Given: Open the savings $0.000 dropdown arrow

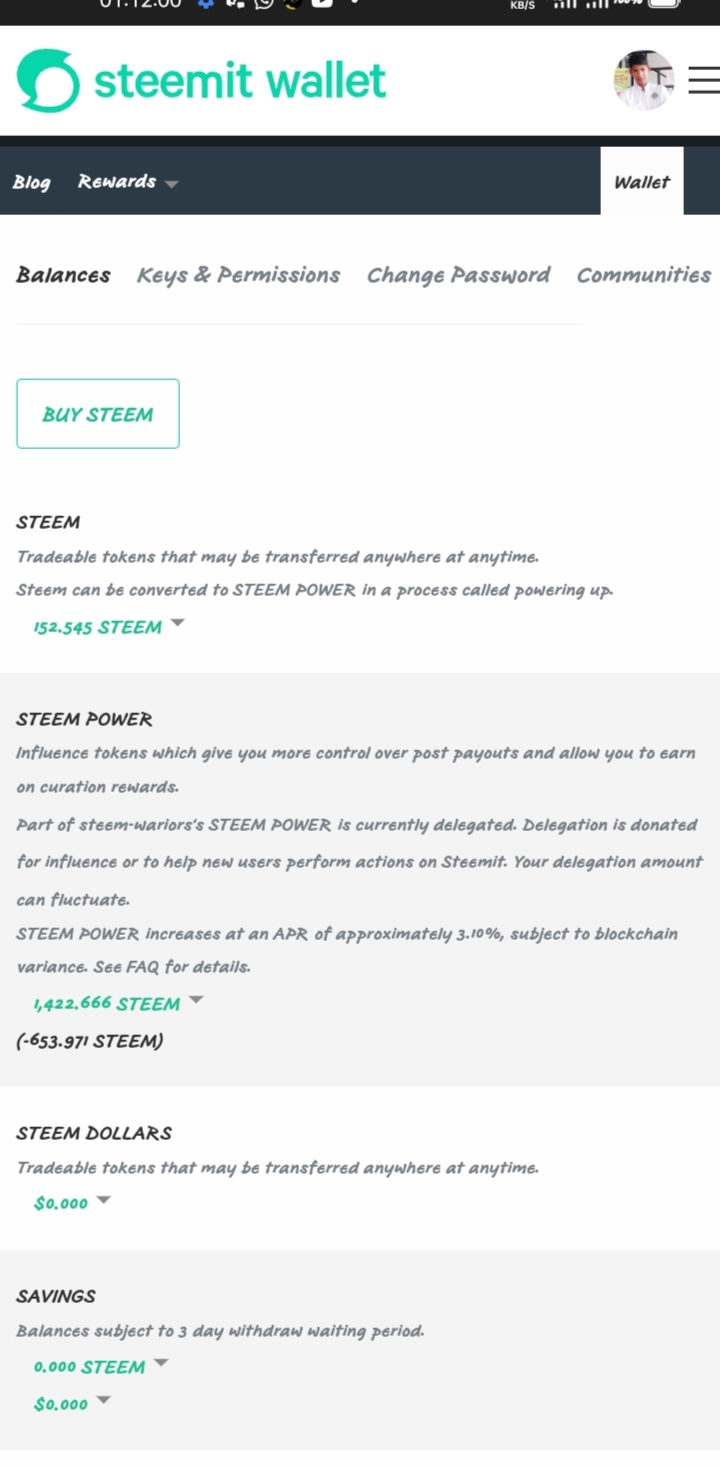Looking at the screenshot, I should (x=103, y=1399).
